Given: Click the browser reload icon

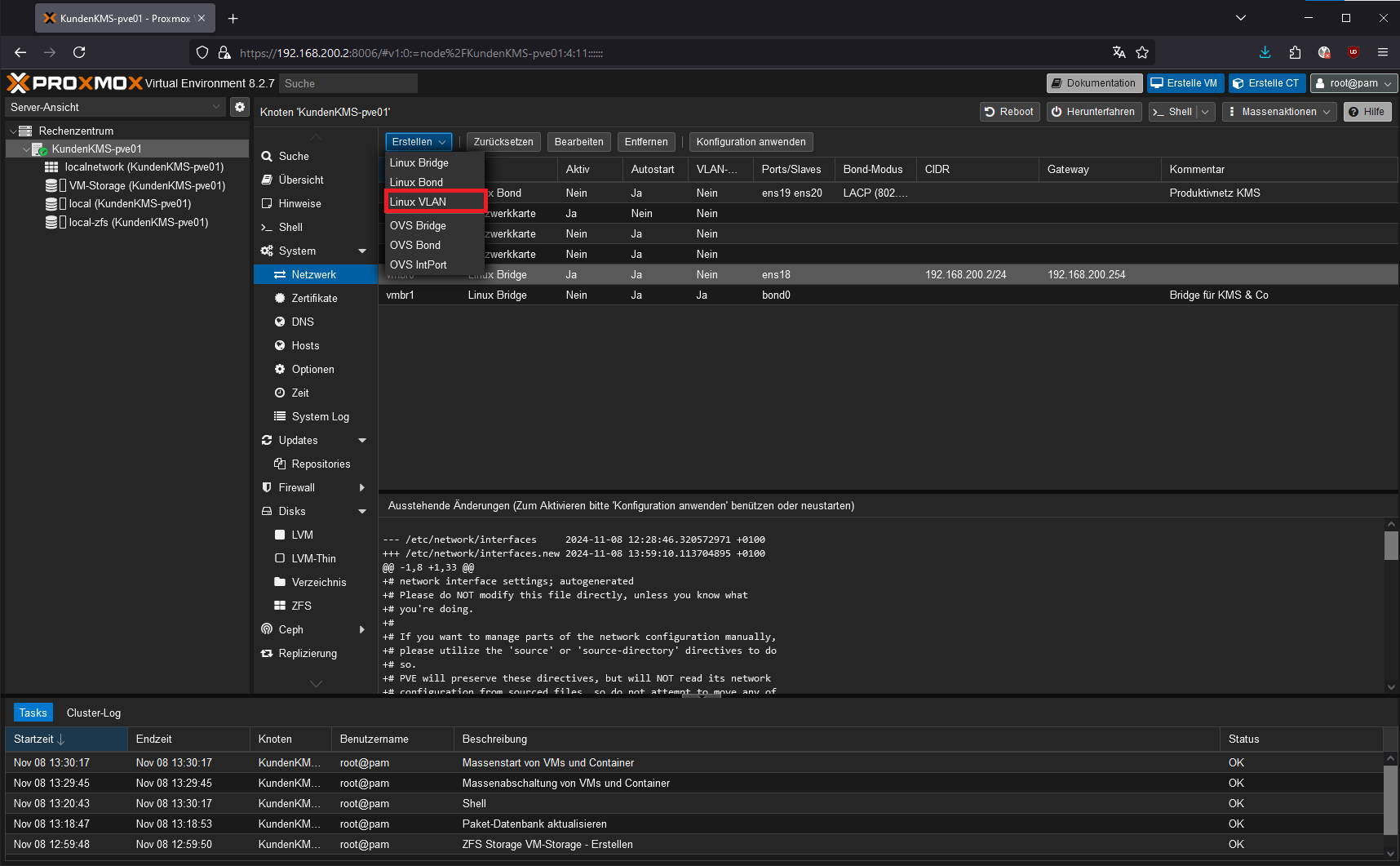Looking at the screenshot, I should pos(79,52).
